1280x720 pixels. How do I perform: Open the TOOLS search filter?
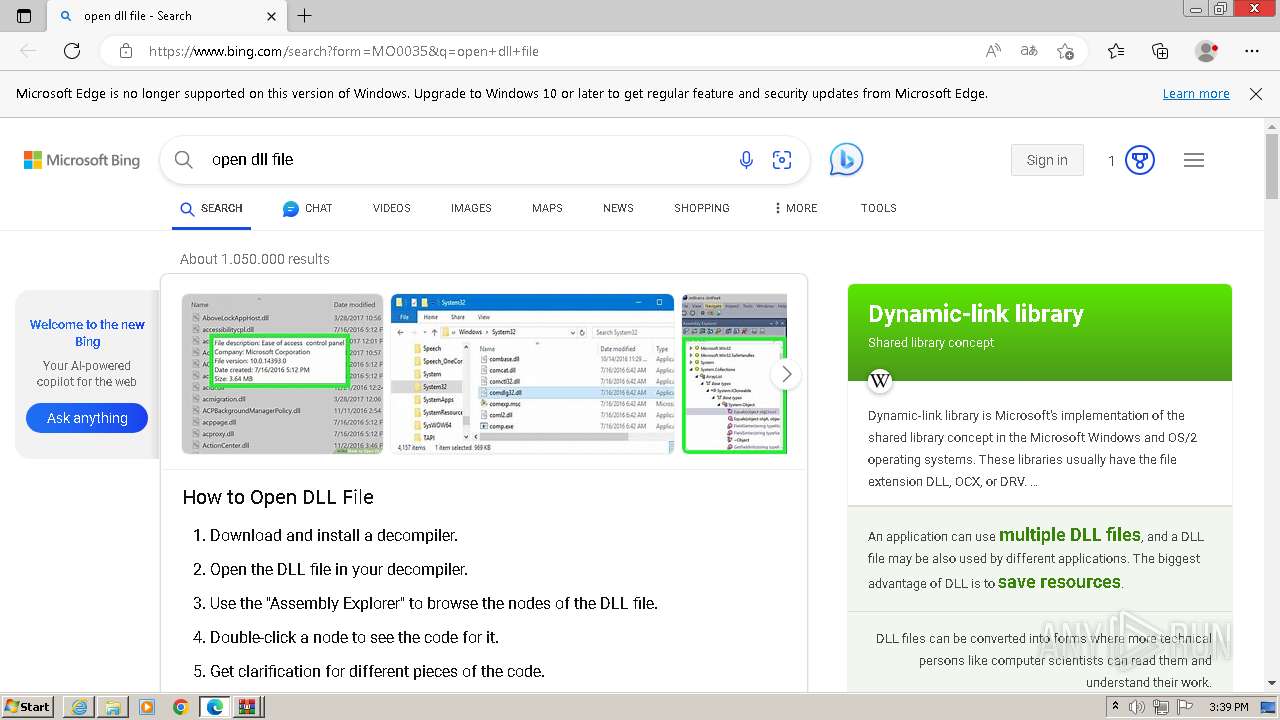[x=879, y=208]
